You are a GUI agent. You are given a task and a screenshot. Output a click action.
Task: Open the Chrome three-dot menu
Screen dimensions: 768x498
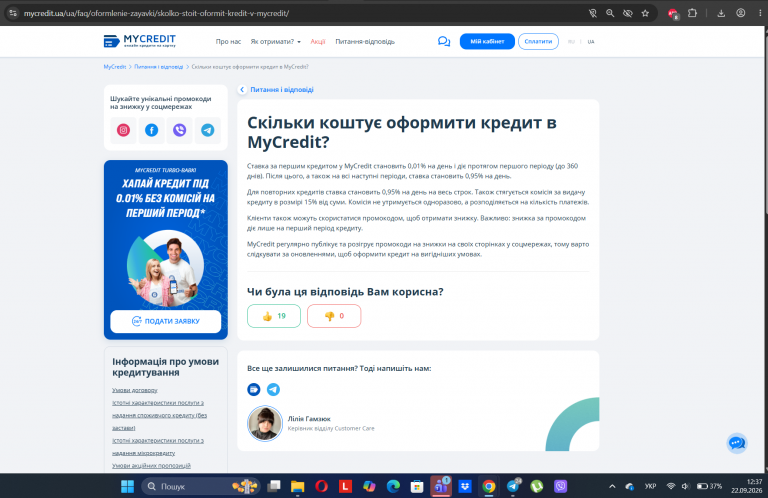pyautogui.click(x=760, y=13)
